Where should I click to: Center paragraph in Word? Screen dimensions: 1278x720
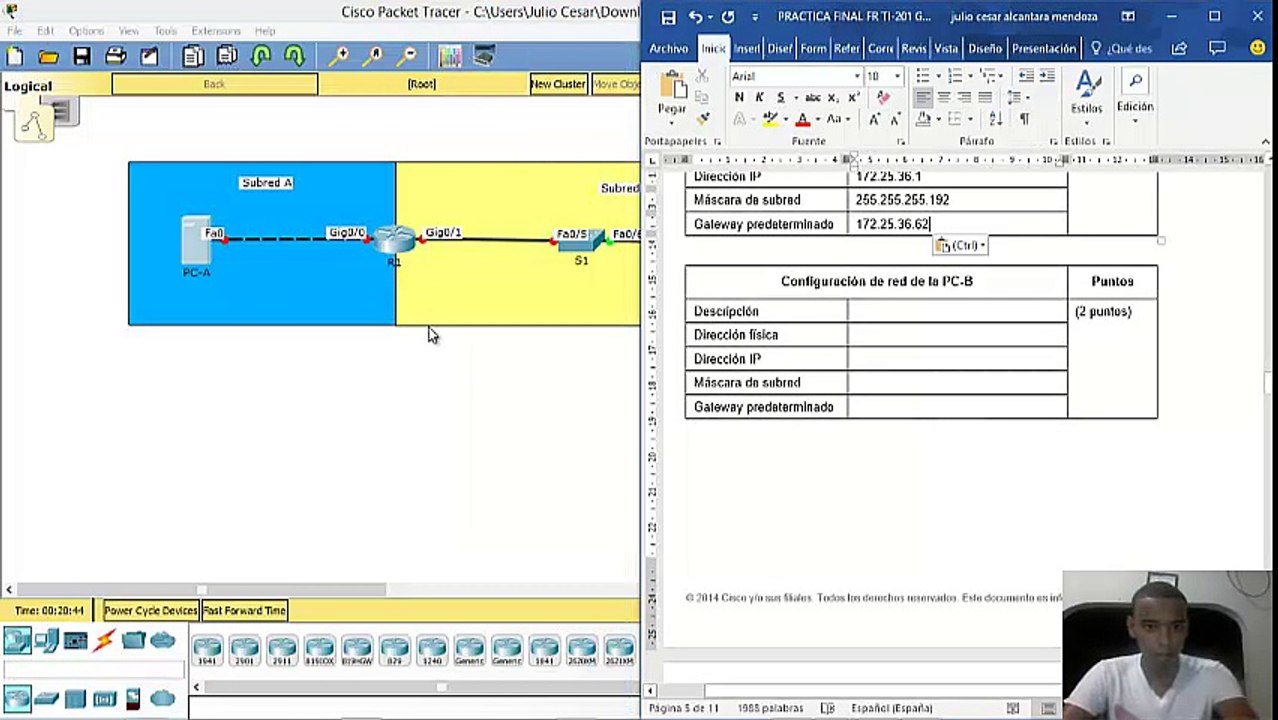(x=944, y=97)
